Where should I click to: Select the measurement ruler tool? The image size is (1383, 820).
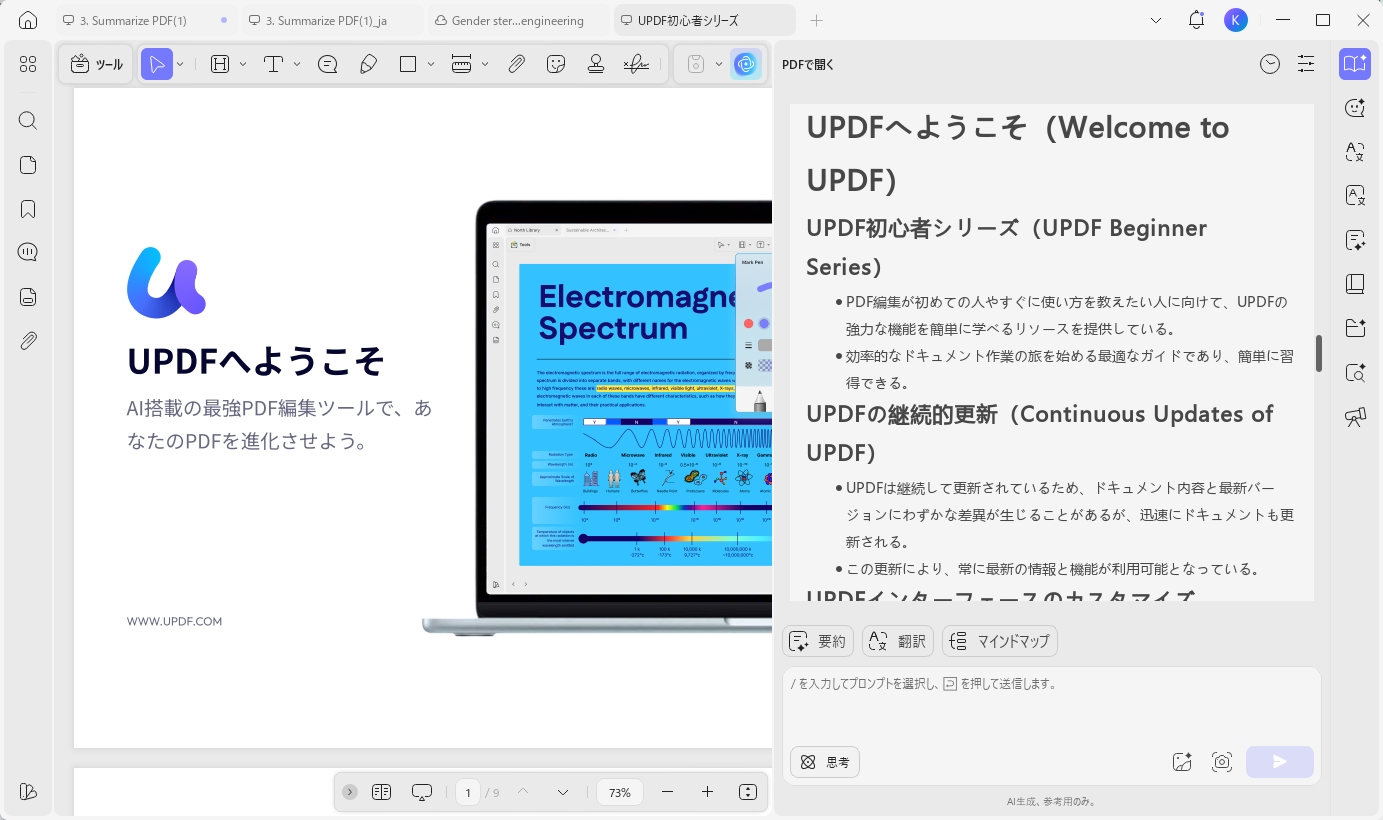[x=461, y=65]
